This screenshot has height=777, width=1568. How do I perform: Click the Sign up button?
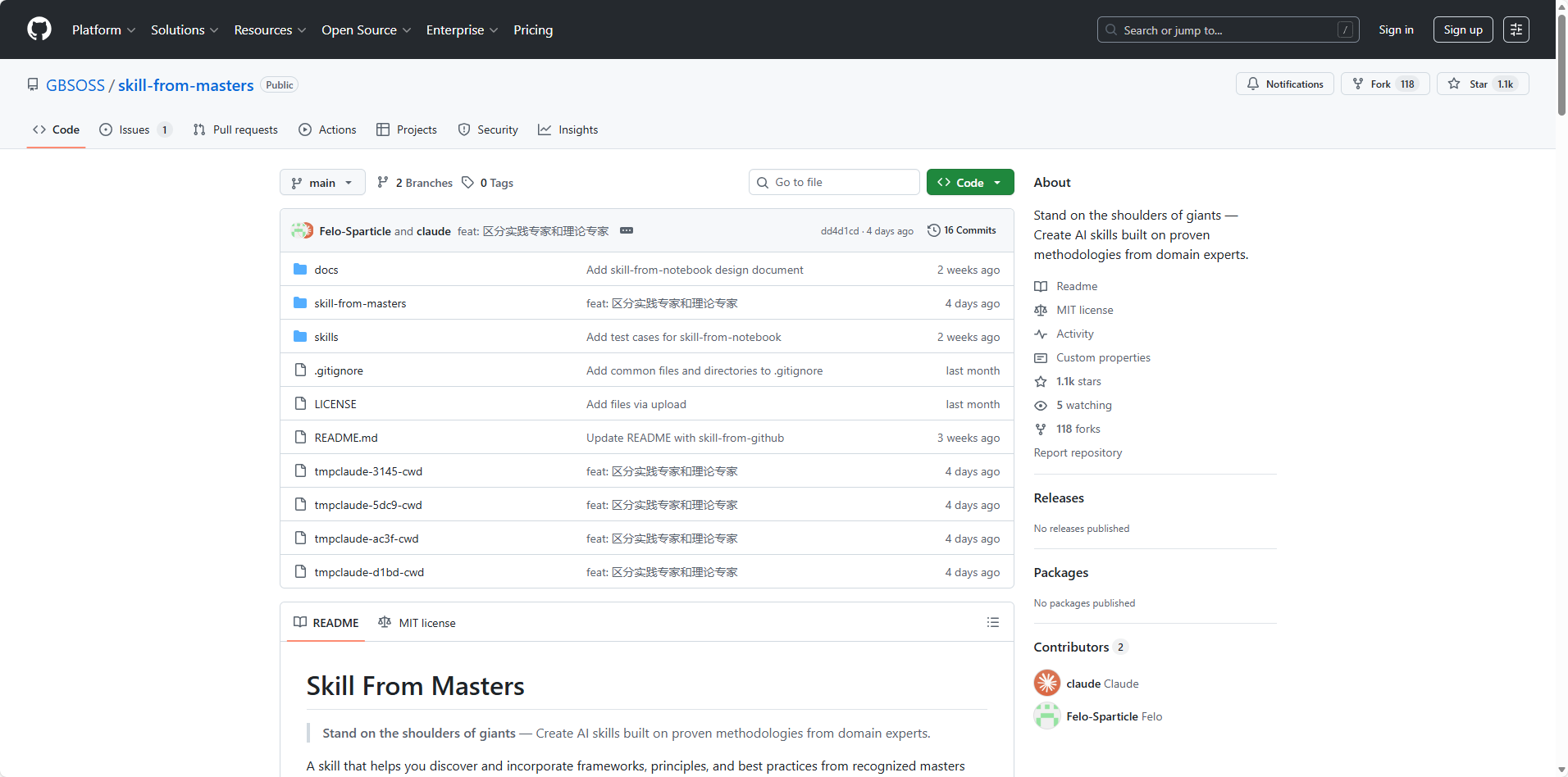point(1462,30)
